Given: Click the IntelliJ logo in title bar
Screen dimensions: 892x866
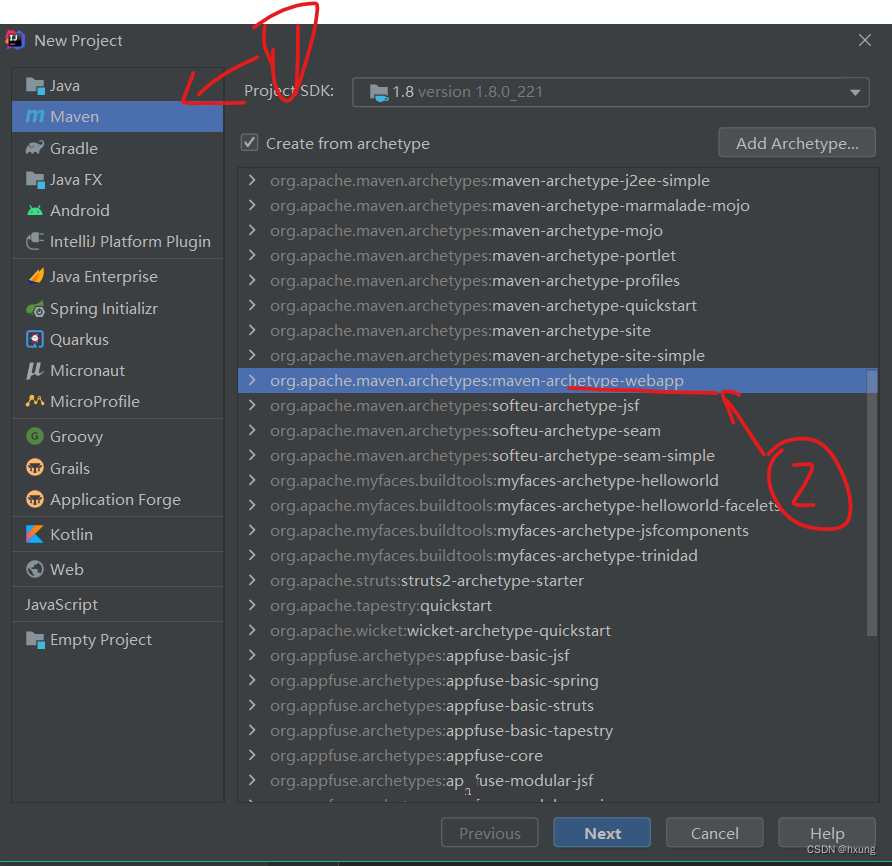Looking at the screenshot, I should tap(14, 40).
